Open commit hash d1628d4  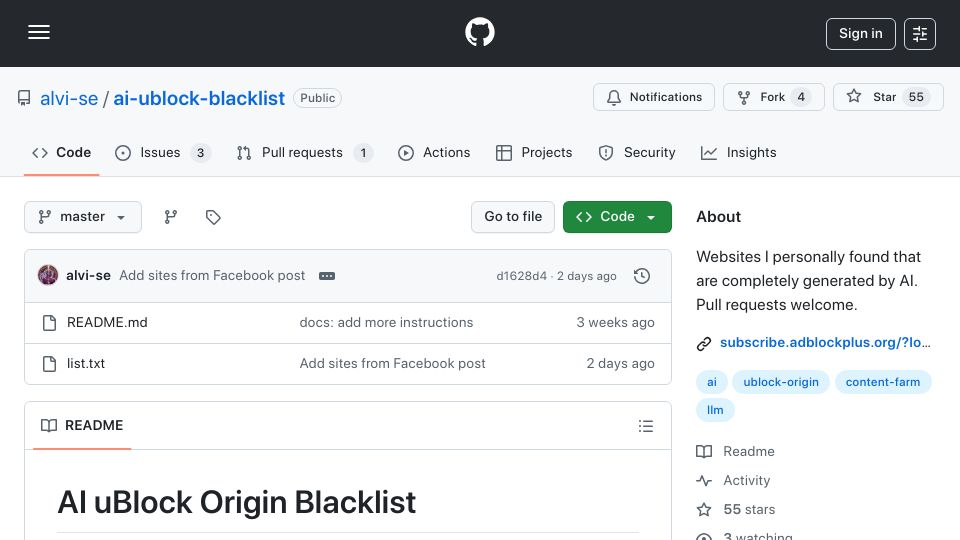[x=522, y=276]
